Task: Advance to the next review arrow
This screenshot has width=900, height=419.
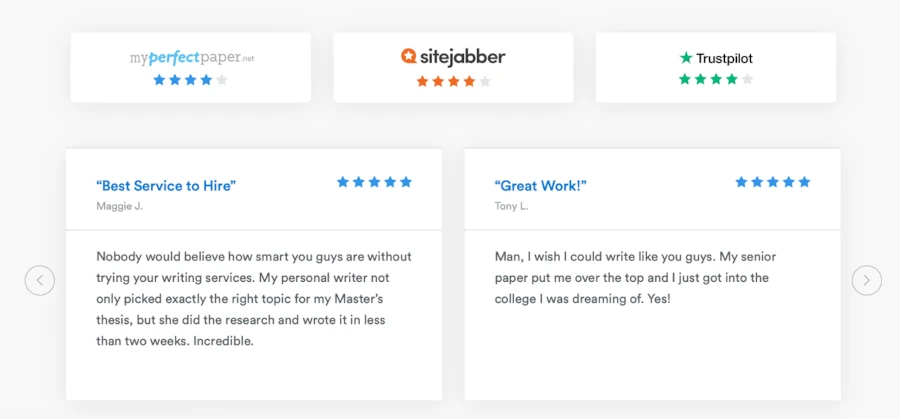Action: (867, 281)
